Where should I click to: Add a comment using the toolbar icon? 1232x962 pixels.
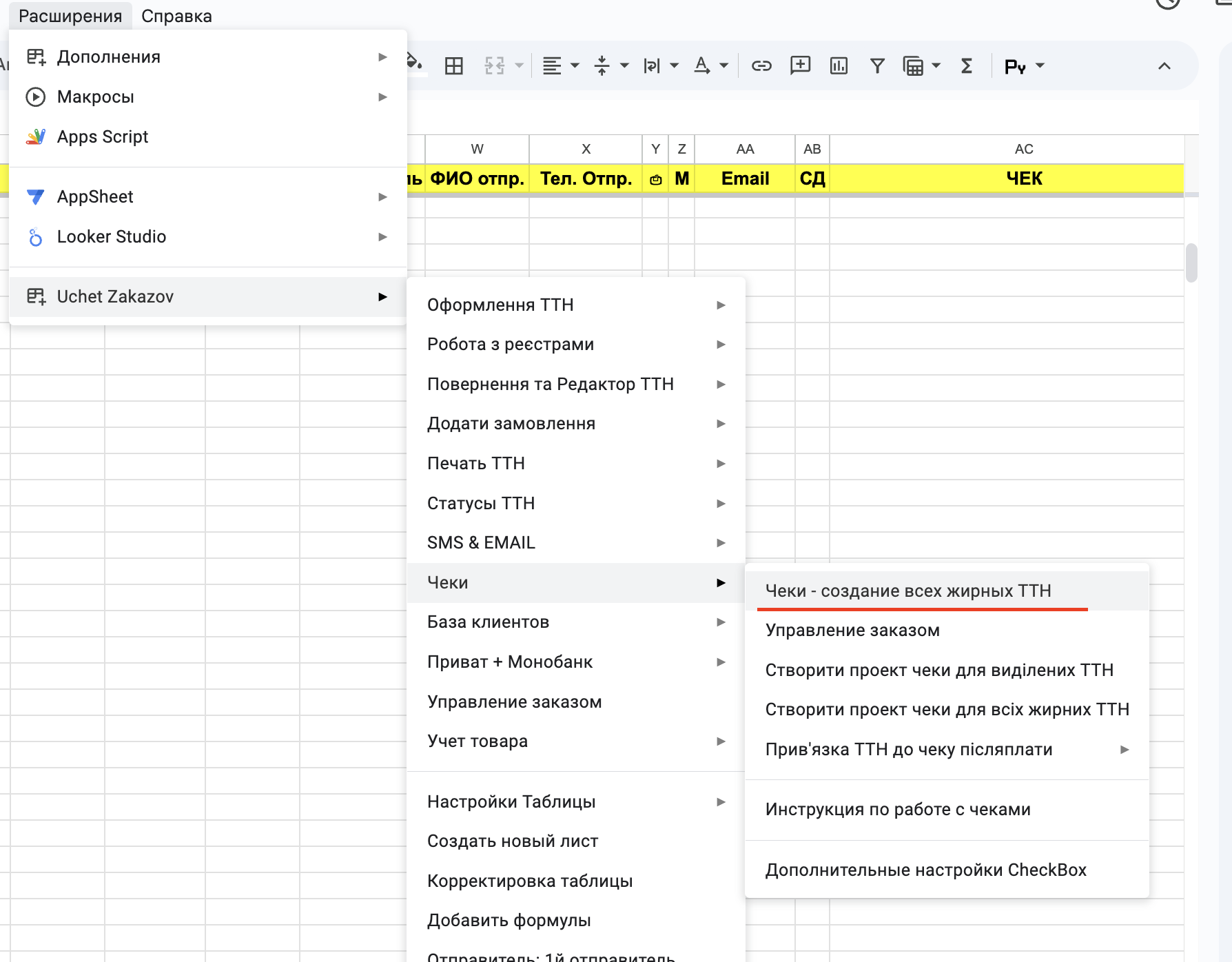(800, 66)
